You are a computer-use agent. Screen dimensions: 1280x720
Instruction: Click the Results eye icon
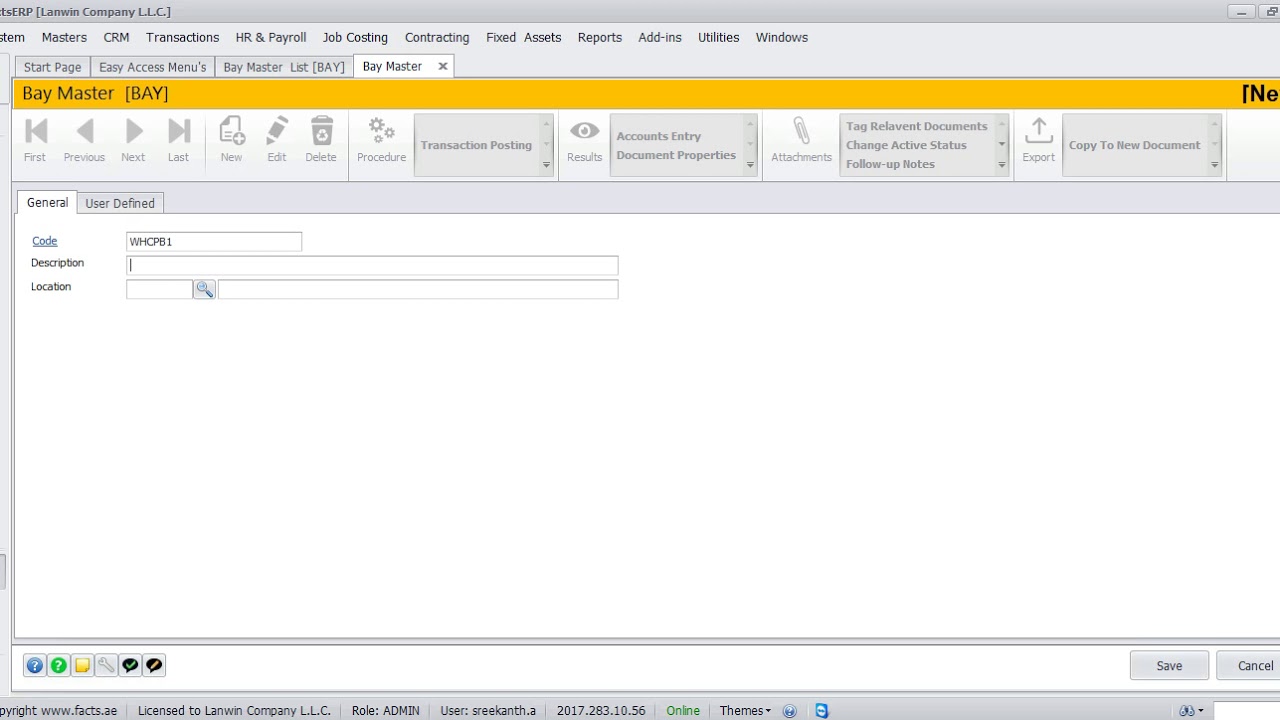[585, 132]
